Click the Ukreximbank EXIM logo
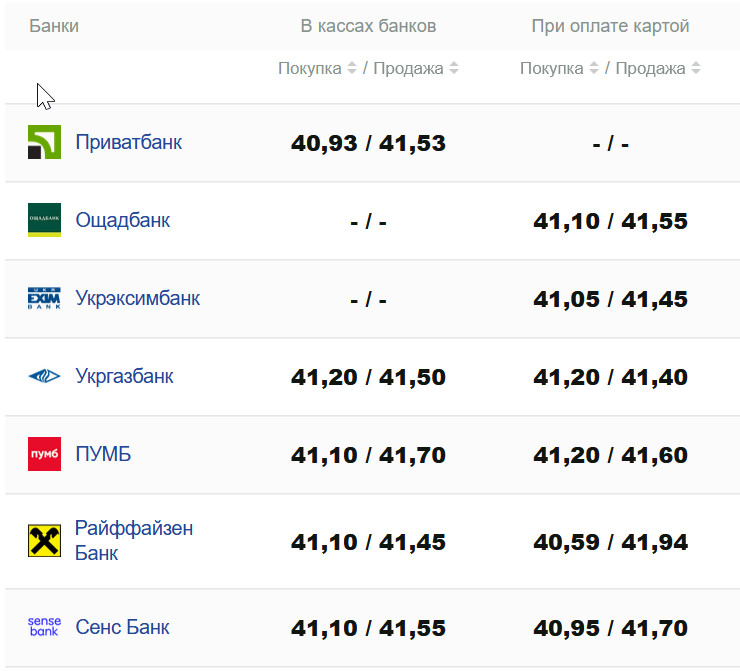 [44, 298]
